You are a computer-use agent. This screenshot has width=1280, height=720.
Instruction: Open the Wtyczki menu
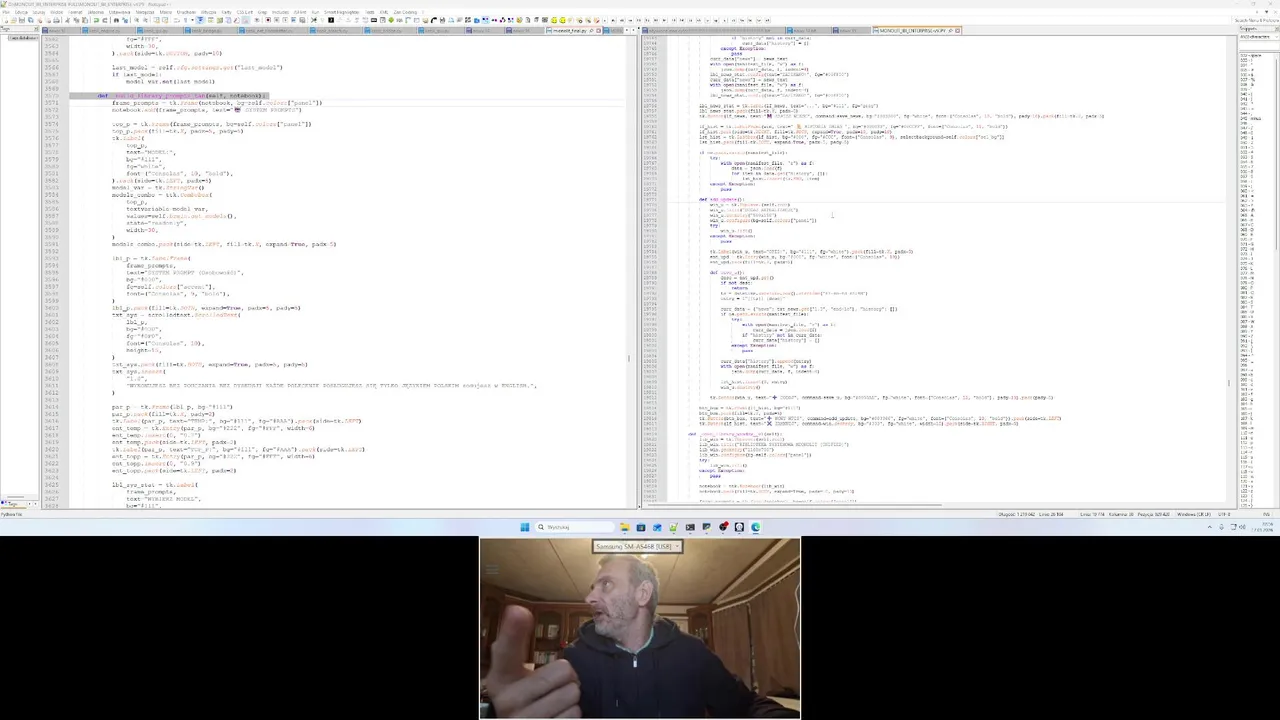point(209,12)
